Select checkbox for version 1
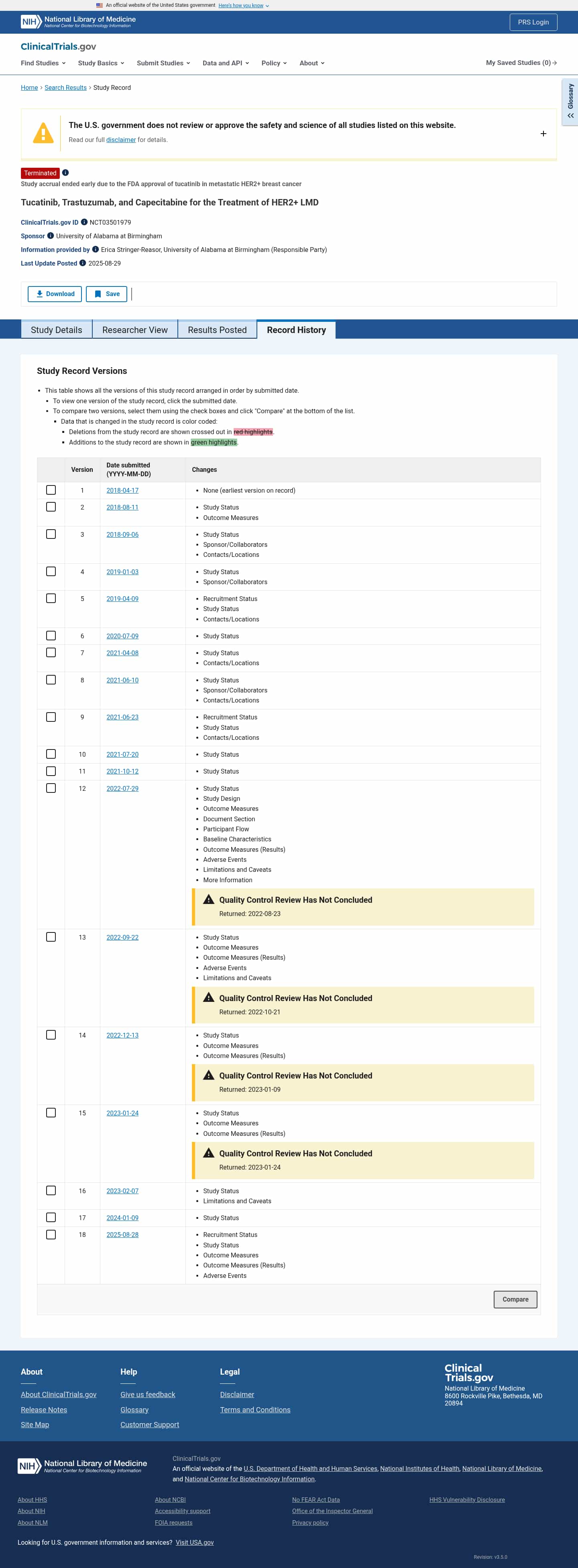578x1568 pixels. [51, 490]
